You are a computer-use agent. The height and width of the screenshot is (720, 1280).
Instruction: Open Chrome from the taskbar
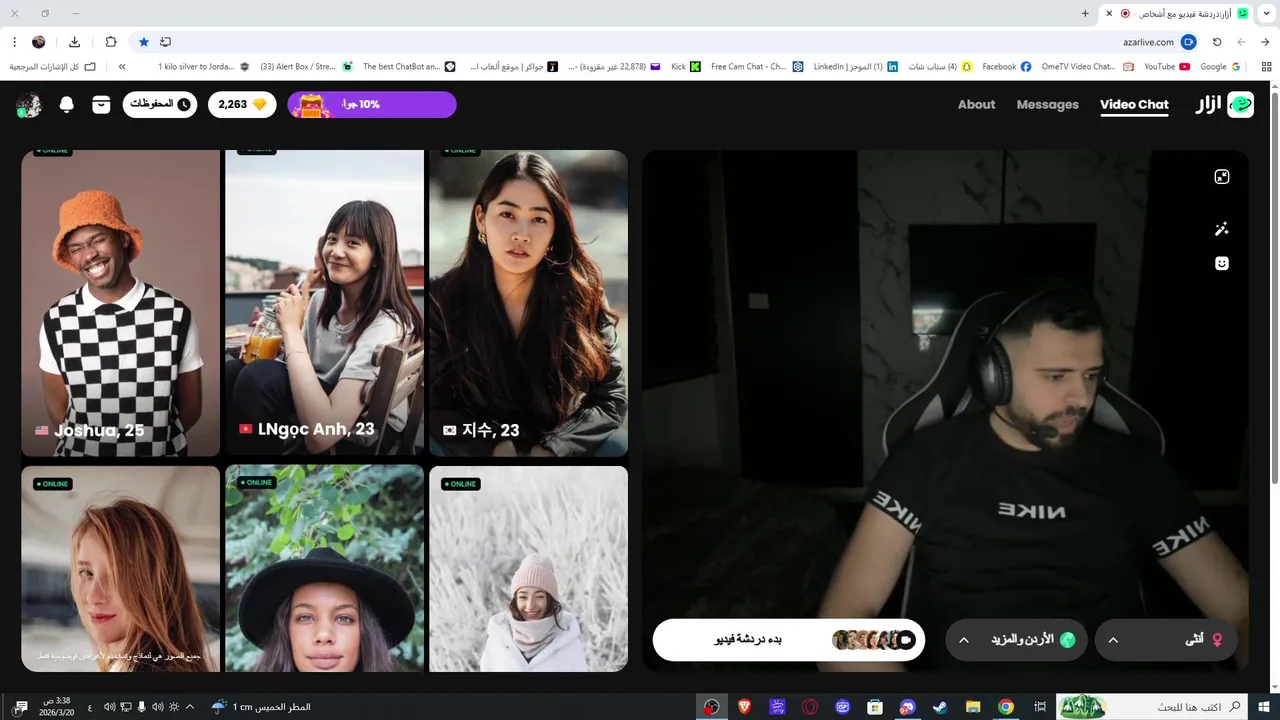pyautogui.click(x=1006, y=707)
